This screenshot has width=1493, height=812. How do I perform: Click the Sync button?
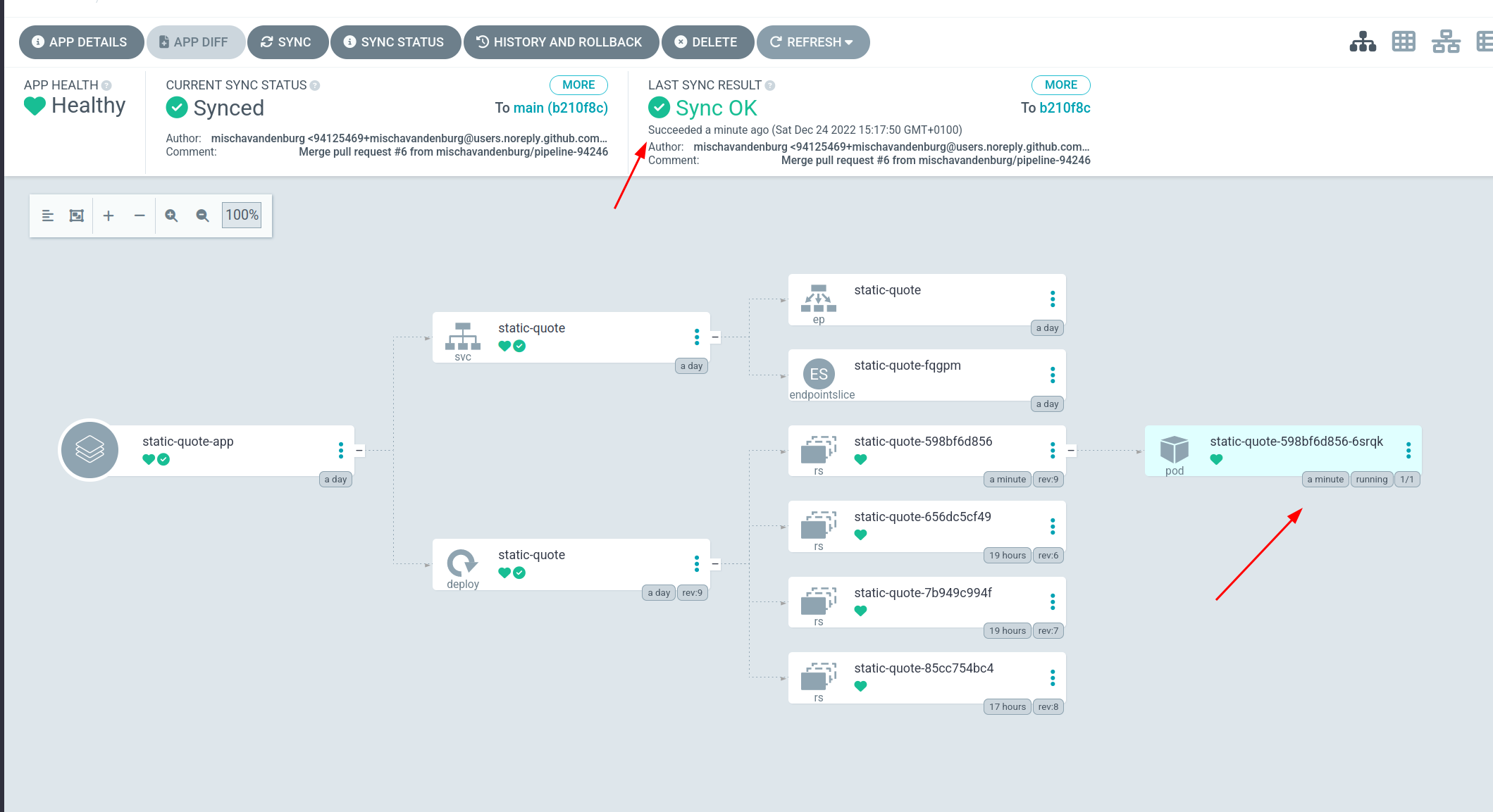287,42
